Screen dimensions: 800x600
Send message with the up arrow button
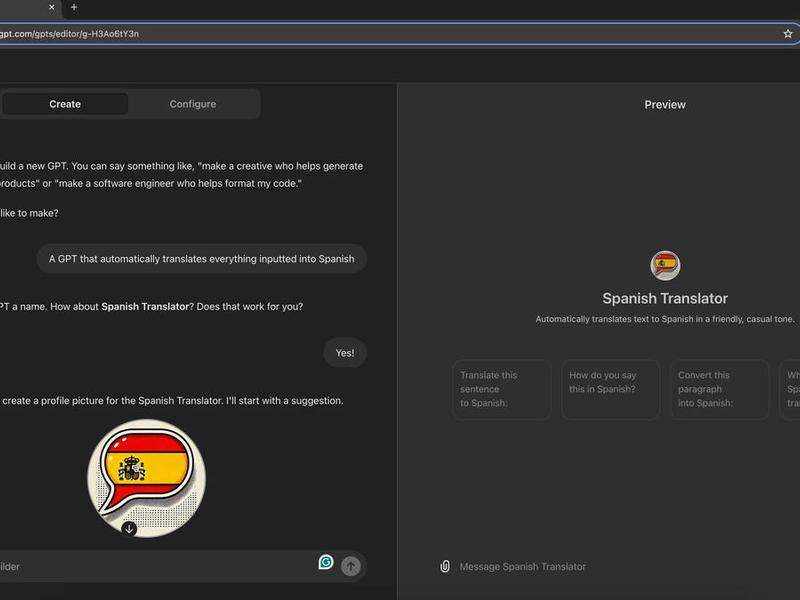[x=351, y=566]
